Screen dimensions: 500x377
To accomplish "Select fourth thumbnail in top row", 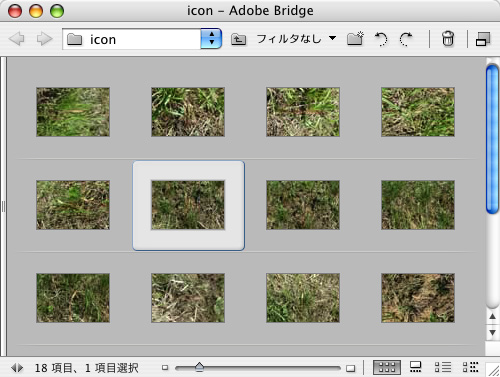I will coord(418,112).
